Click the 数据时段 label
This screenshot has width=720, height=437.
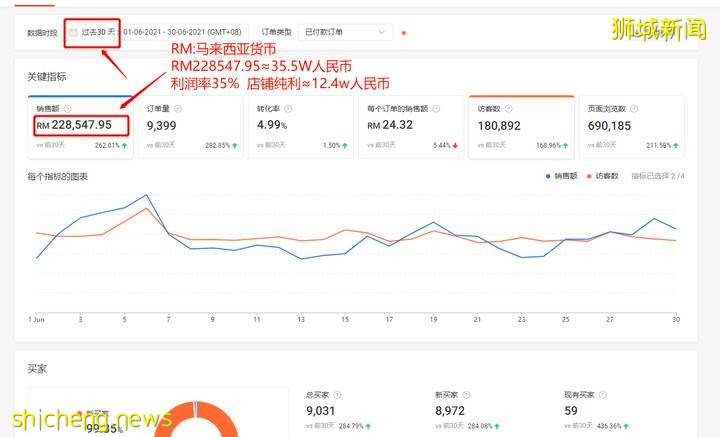[x=42, y=33]
